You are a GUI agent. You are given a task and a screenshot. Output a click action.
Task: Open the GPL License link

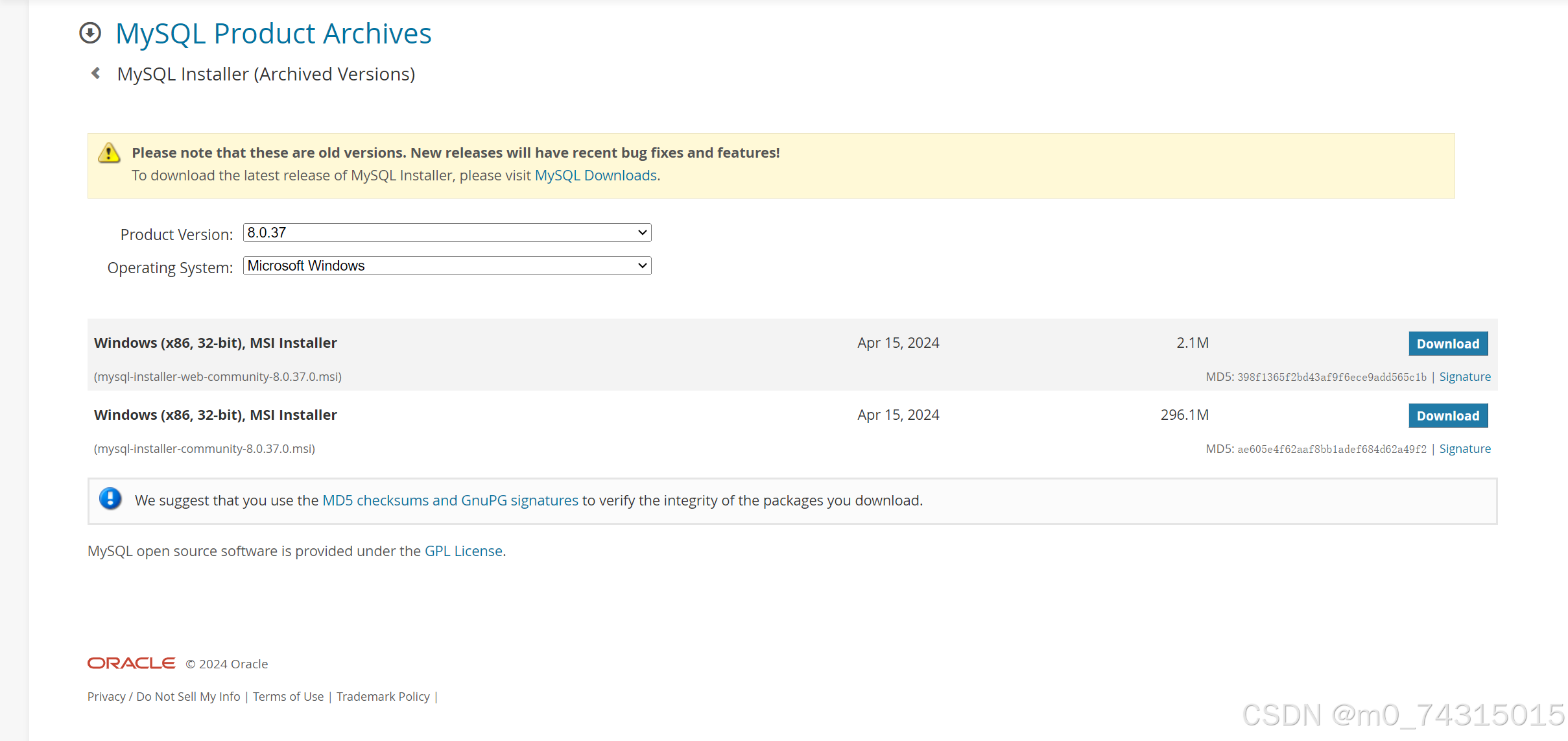pos(464,552)
